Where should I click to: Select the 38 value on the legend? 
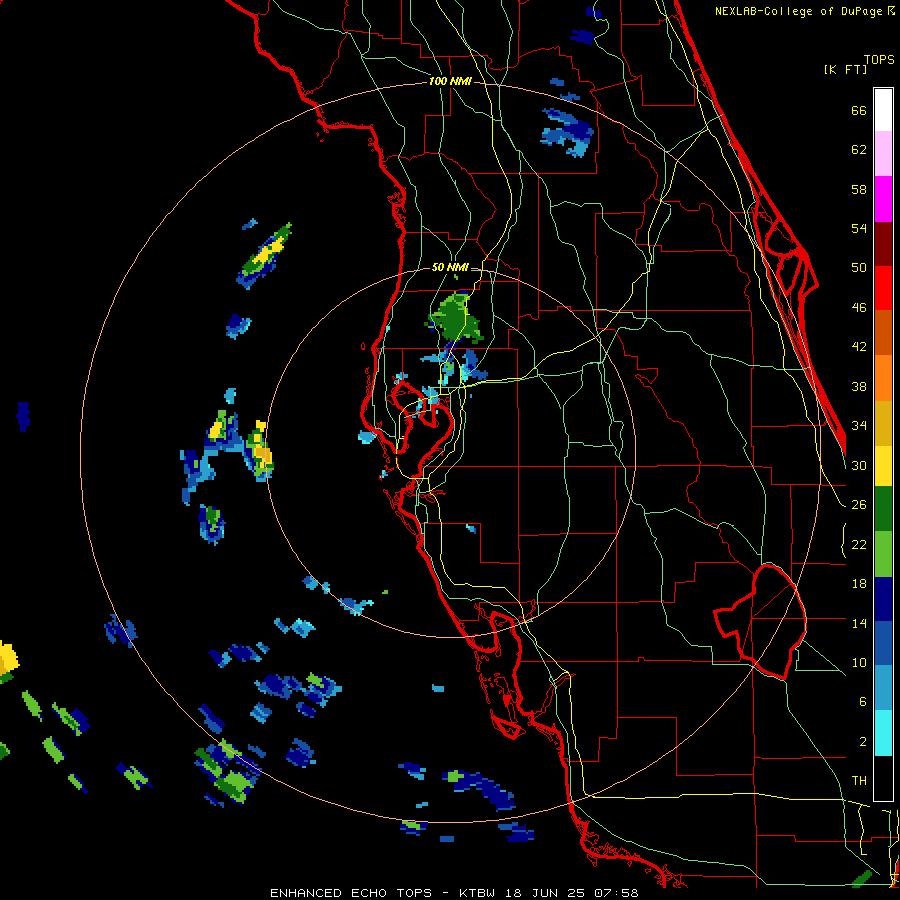coord(859,386)
